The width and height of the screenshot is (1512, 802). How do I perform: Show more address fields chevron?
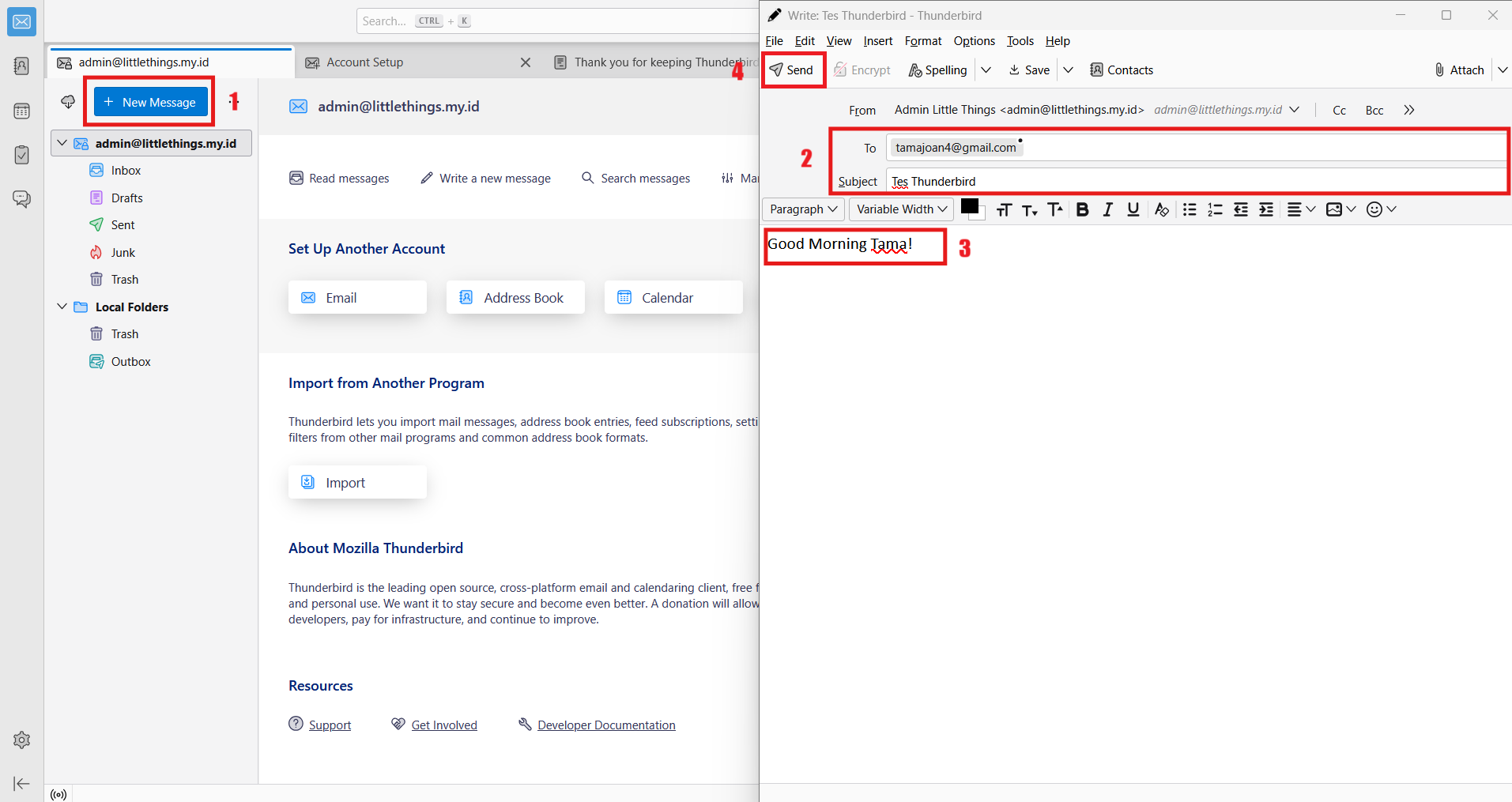click(x=1409, y=110)
